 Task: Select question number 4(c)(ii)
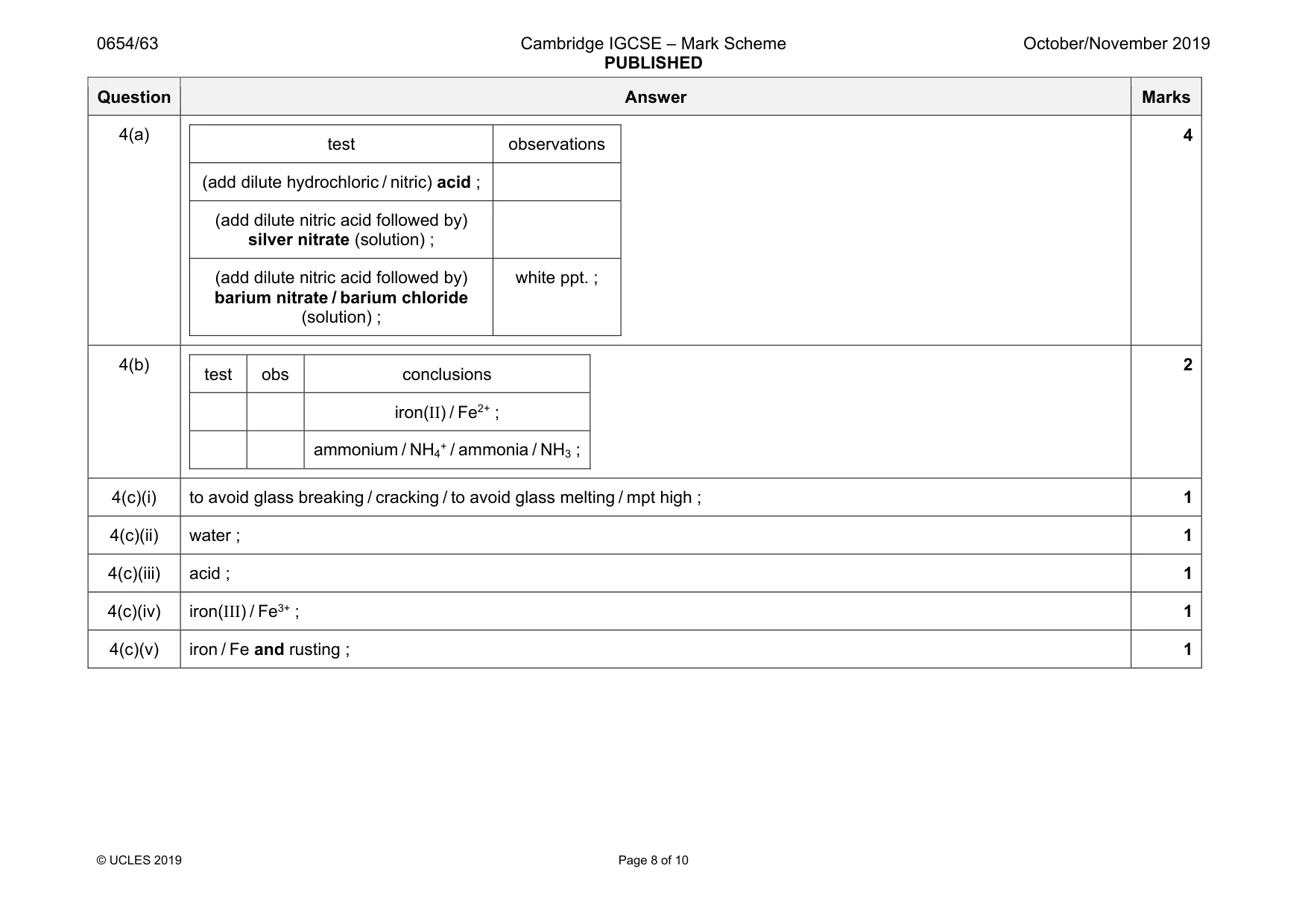point(134,535)
